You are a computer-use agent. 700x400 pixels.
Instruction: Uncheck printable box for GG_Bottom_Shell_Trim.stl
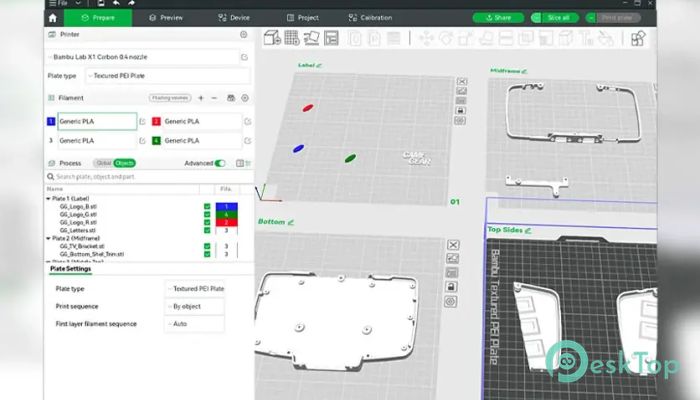(x=207, y=254)
